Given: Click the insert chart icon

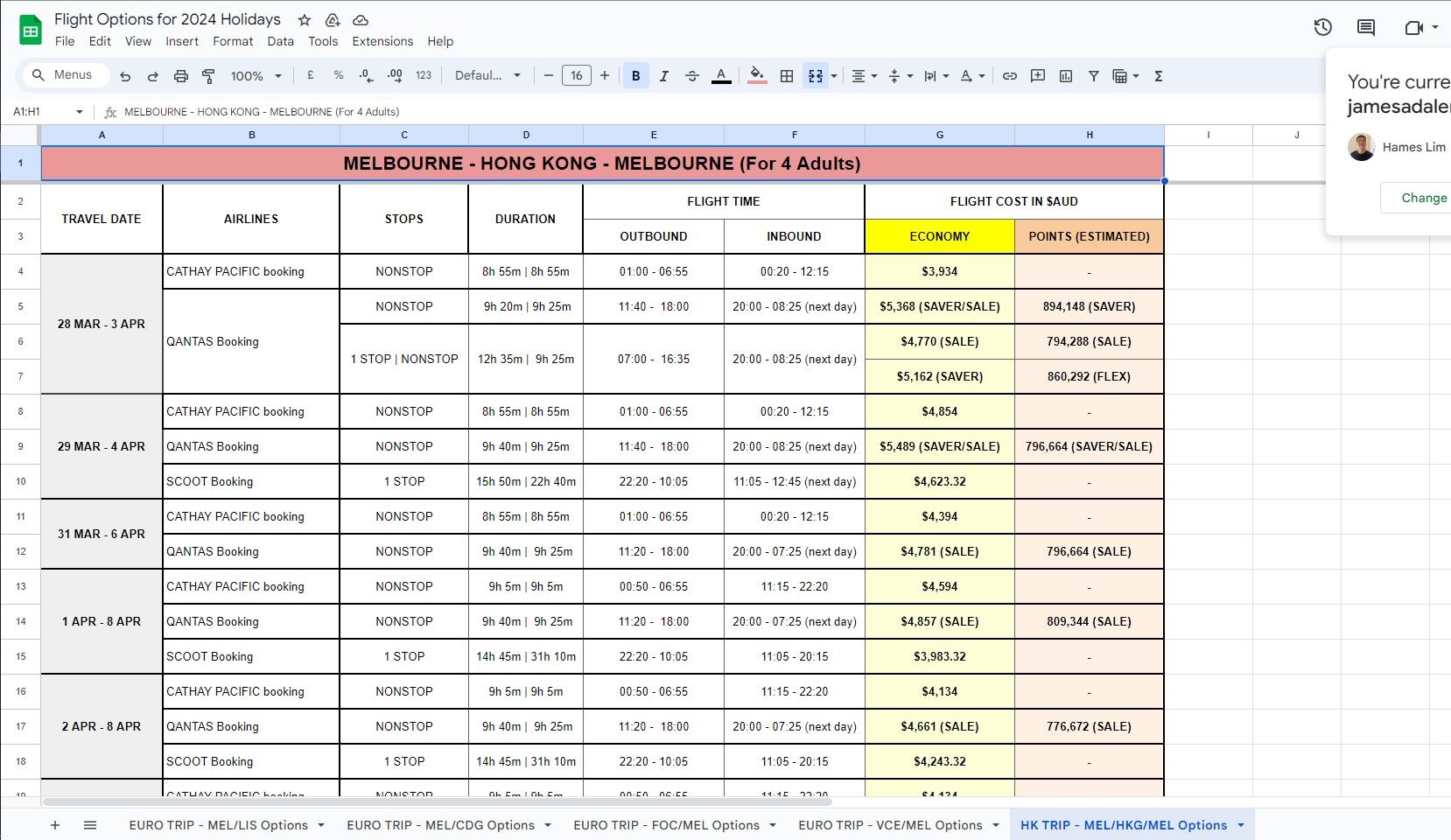Looking at the screenshot, I should (1065, 76).
